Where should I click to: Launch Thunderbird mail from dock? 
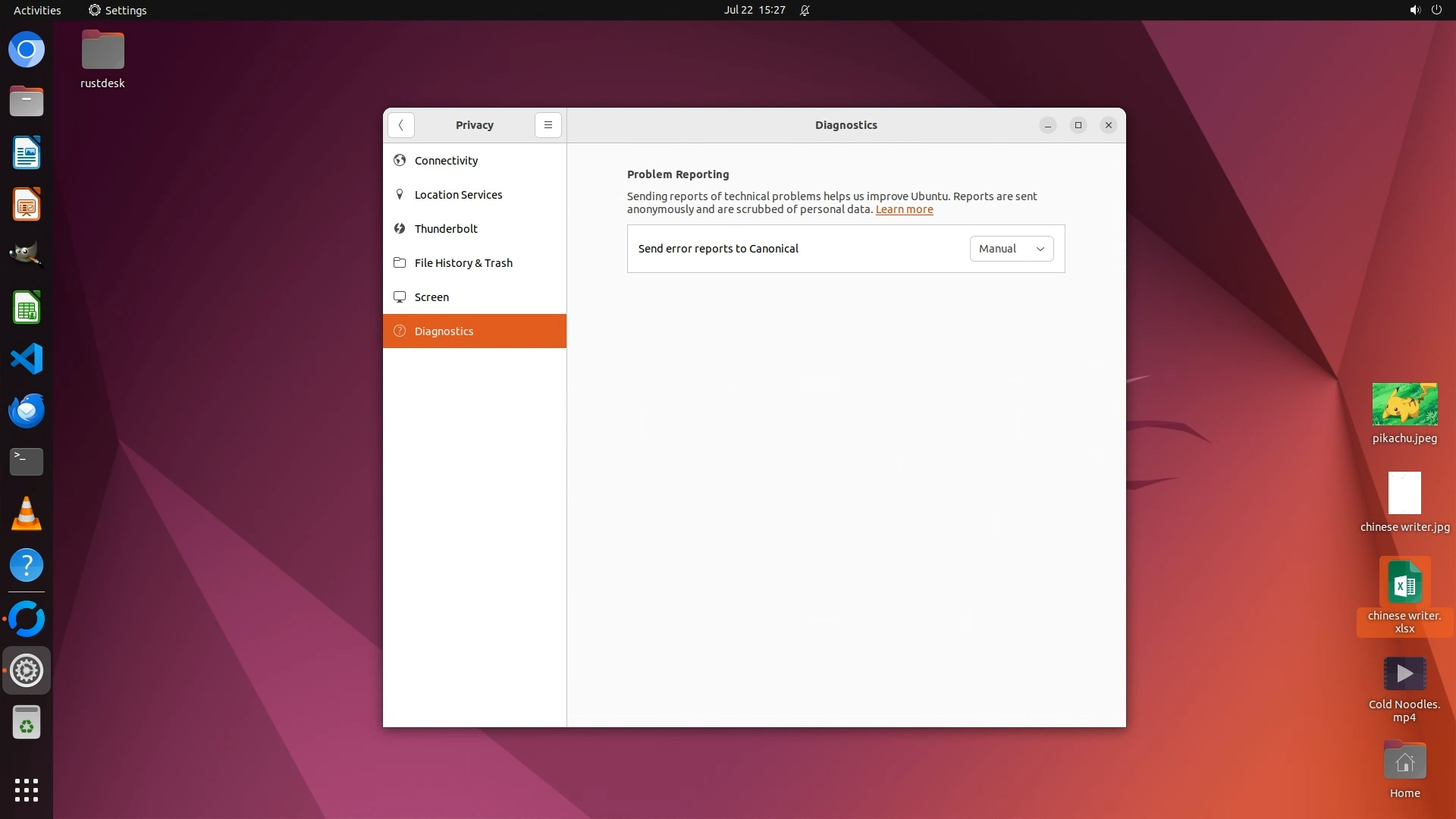(27, 410)
